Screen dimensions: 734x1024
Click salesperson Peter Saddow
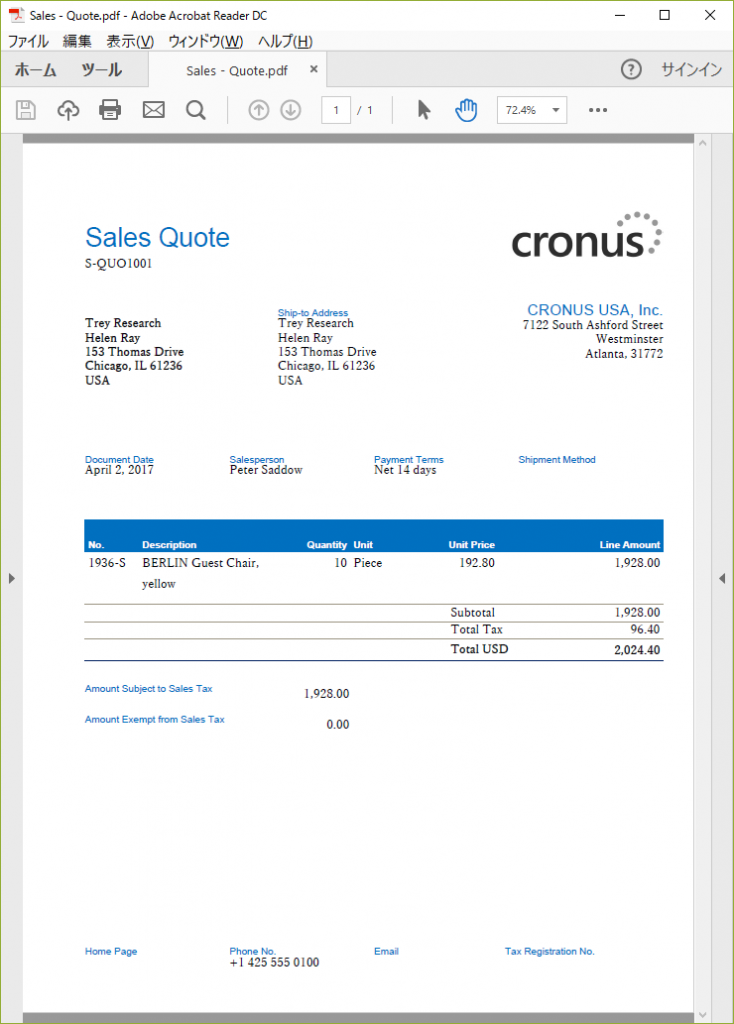pos(266,470)
